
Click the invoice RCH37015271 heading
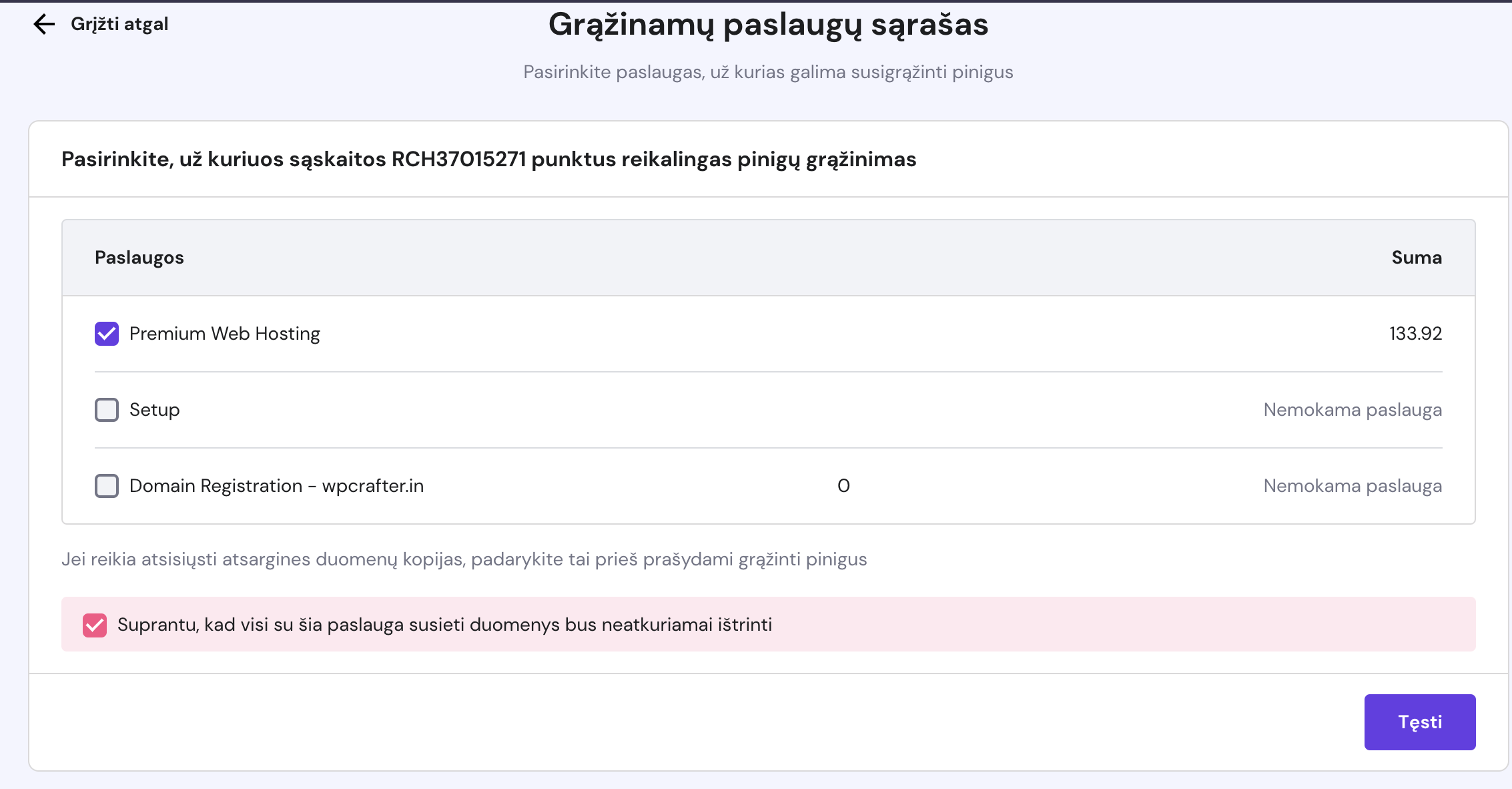click(x=488, y=160)
